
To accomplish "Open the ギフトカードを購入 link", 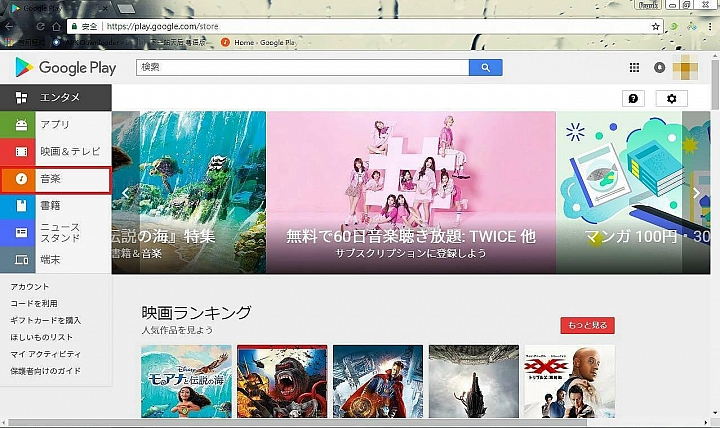I will [x=45, y=321].
